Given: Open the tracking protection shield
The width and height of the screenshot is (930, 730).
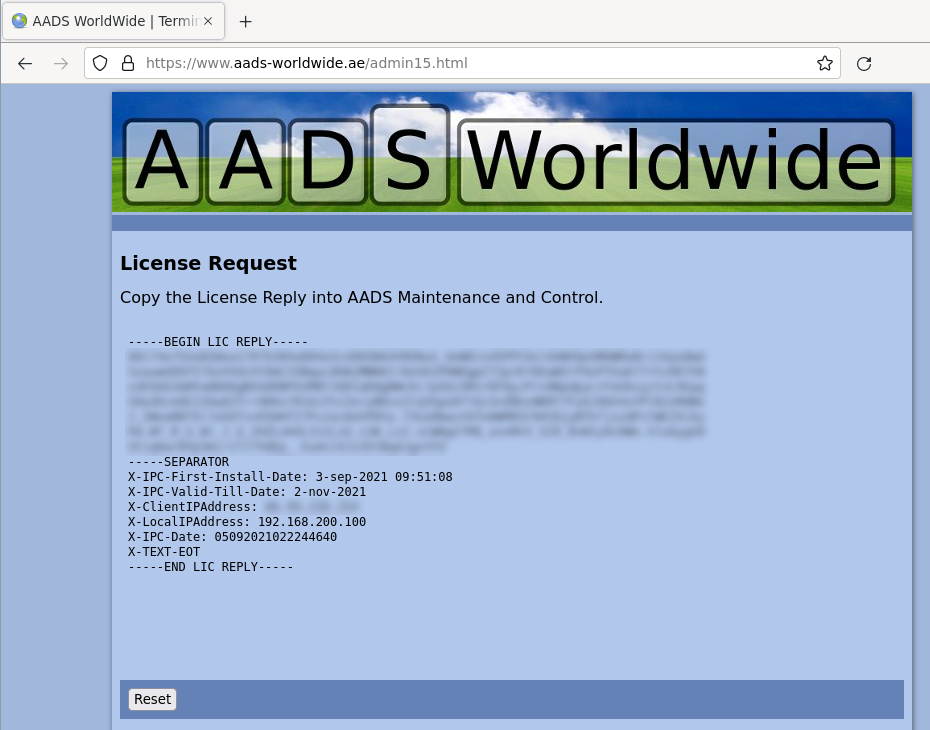Looking at the screenshot, I should pyautogui.click(x=100, y=64).
